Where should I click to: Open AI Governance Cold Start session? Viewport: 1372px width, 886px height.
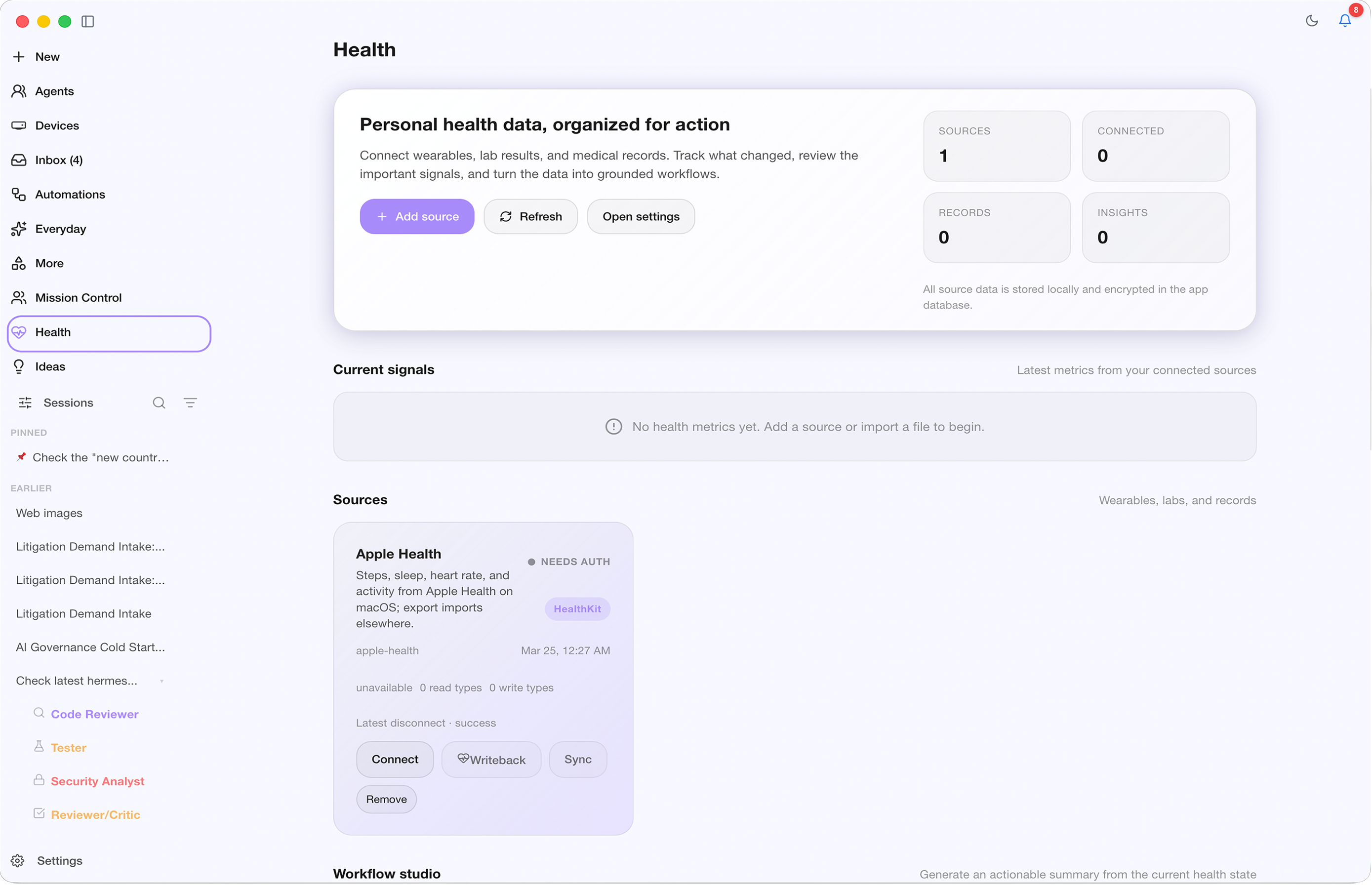click(90, 647)
